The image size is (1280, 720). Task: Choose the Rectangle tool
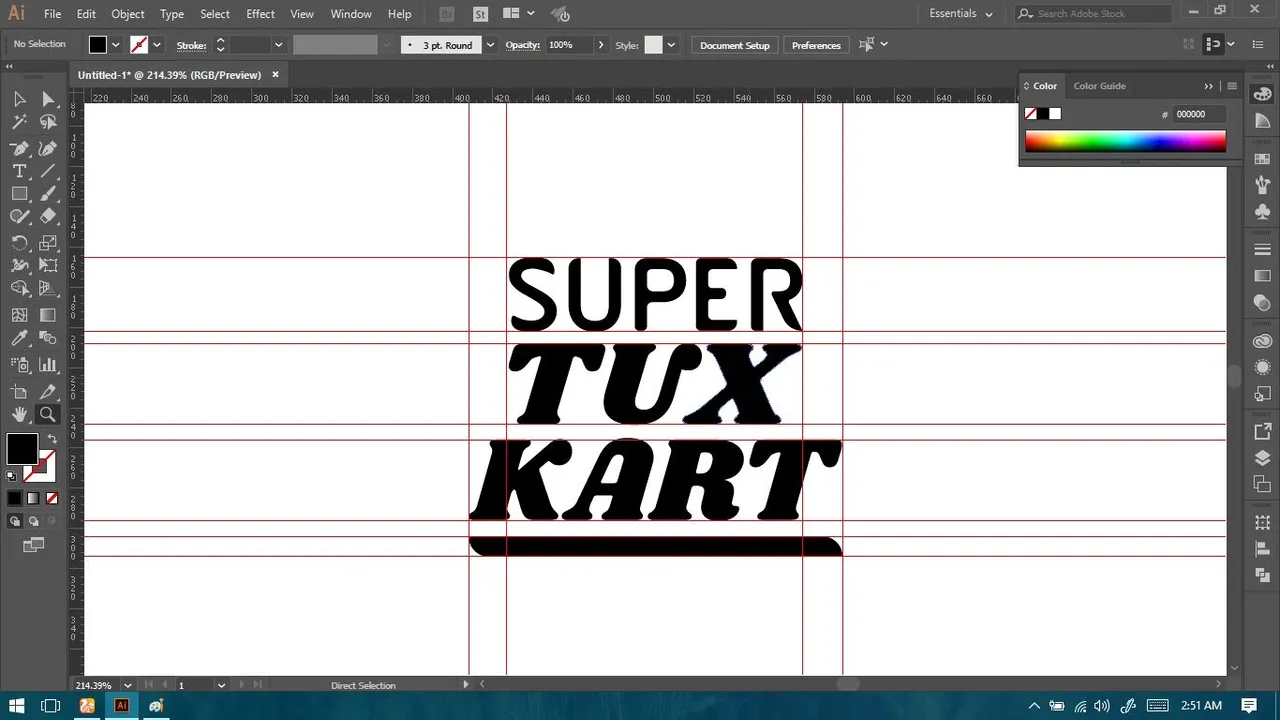(x=19, y=194)
